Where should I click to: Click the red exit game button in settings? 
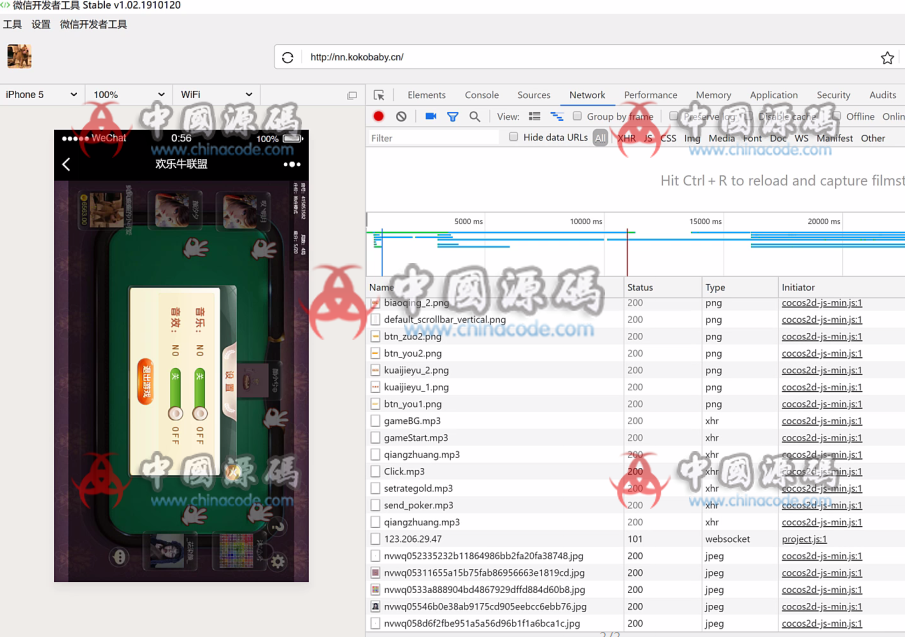(x=145, y=381)
